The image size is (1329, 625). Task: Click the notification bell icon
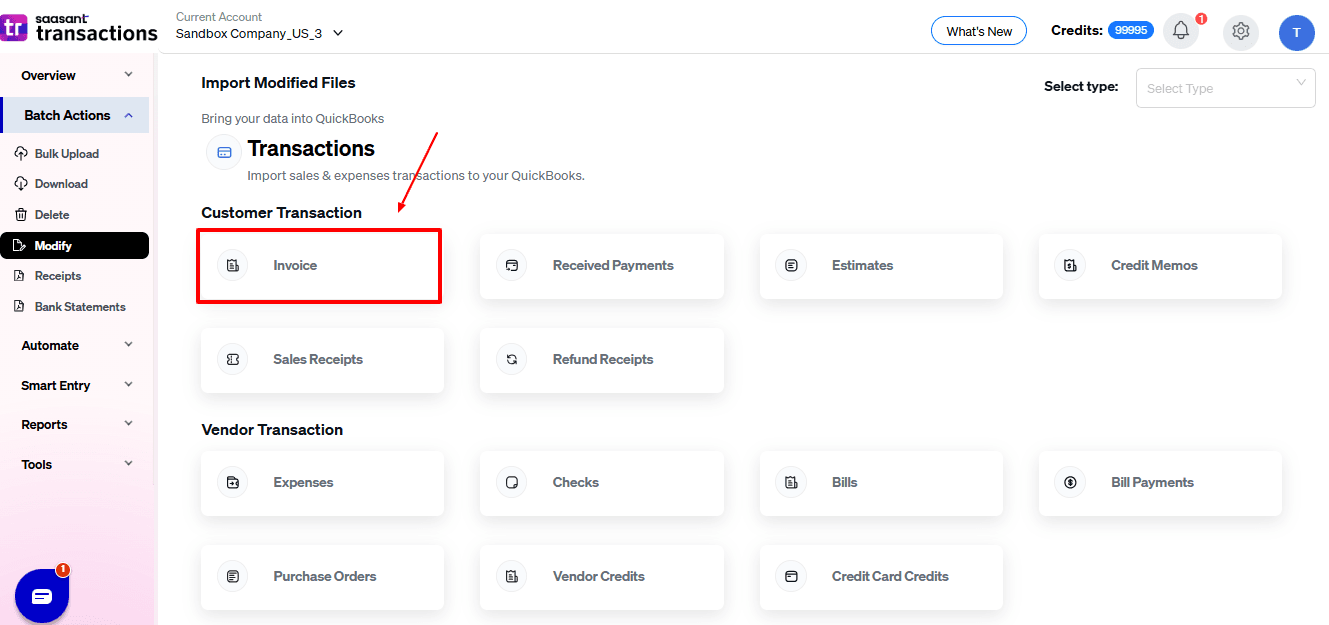pyautogui.click(x=1180, y=31)
